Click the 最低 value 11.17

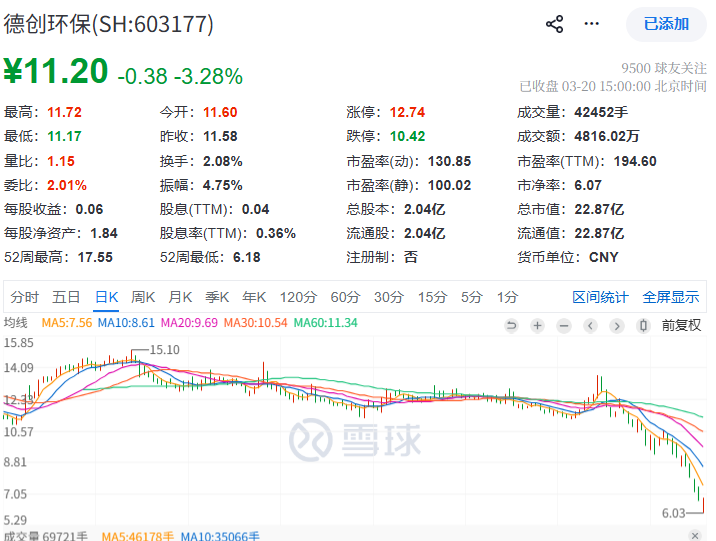tap(64, 136)
